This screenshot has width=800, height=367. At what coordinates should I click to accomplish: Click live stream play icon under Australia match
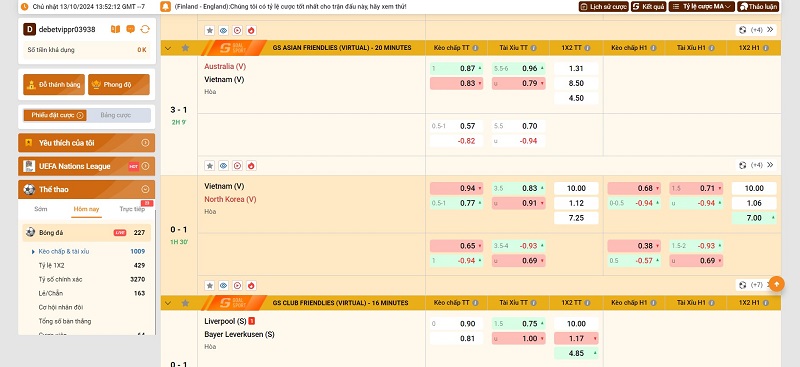[x=237, y=165]
